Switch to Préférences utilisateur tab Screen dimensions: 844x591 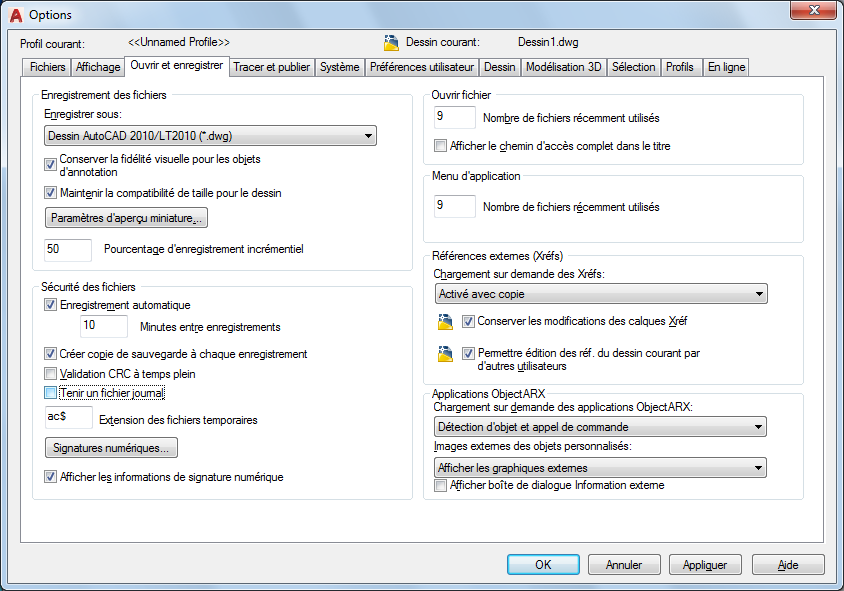[422, 67]
